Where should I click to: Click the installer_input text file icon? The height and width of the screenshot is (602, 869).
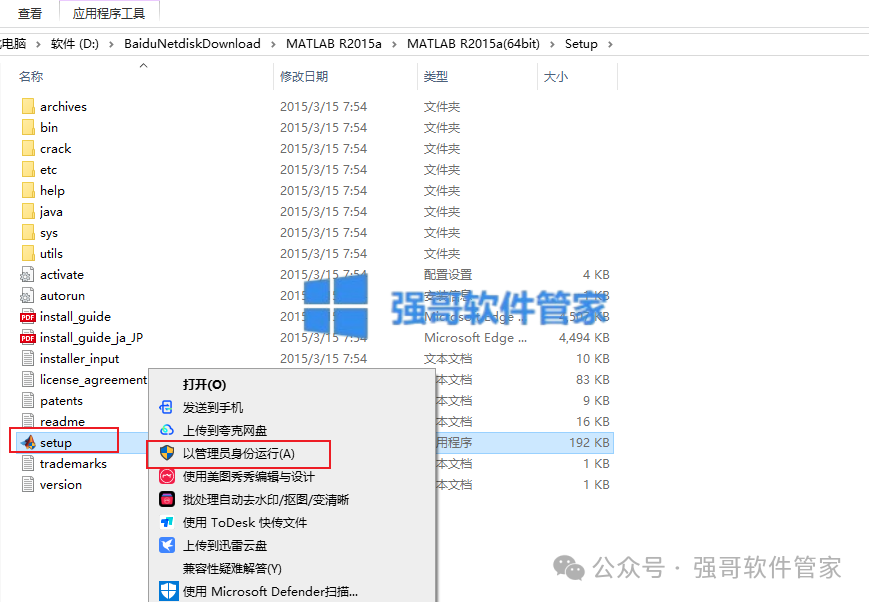tap(28, 359)
